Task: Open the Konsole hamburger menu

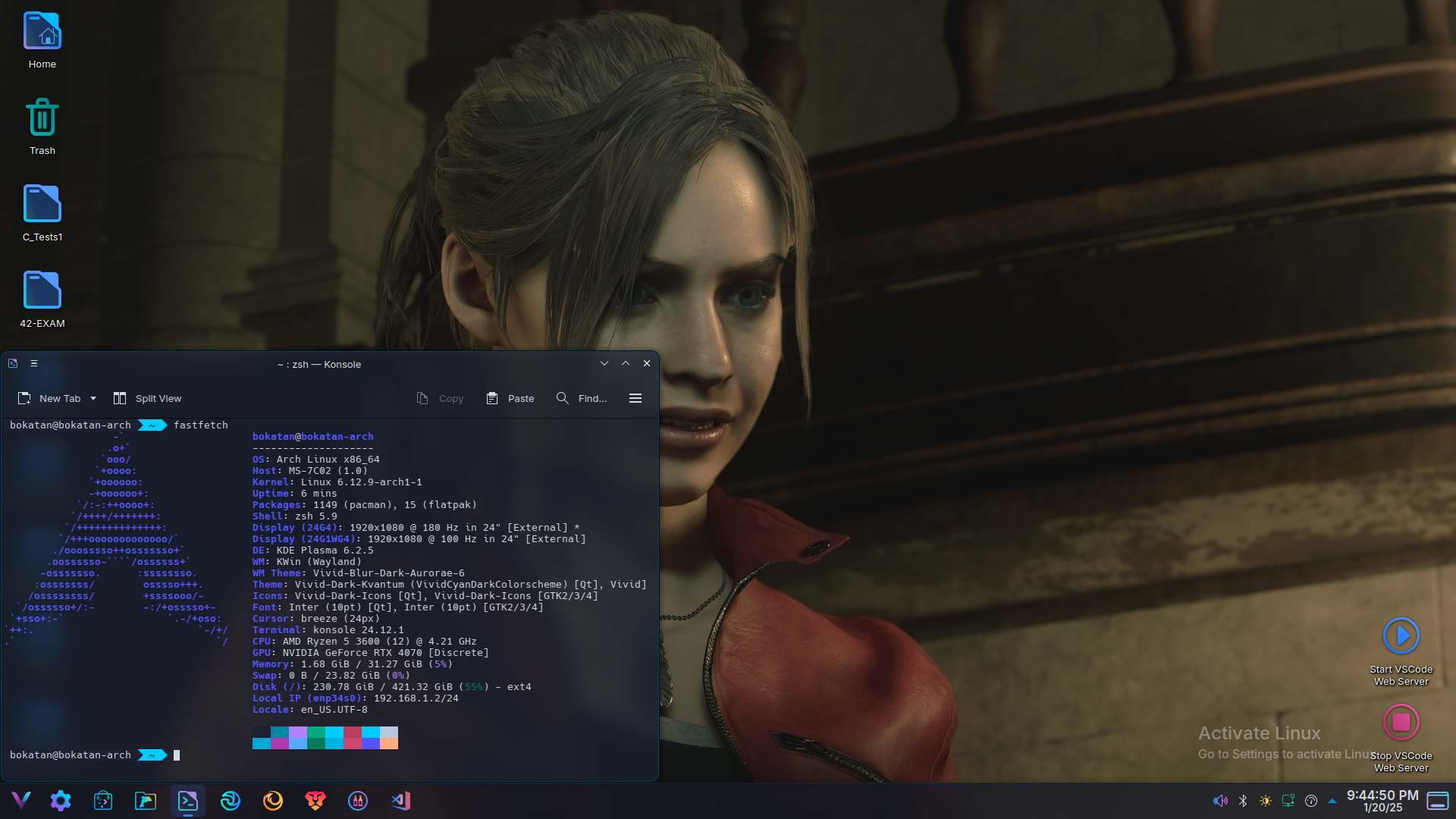Action: 635,398
